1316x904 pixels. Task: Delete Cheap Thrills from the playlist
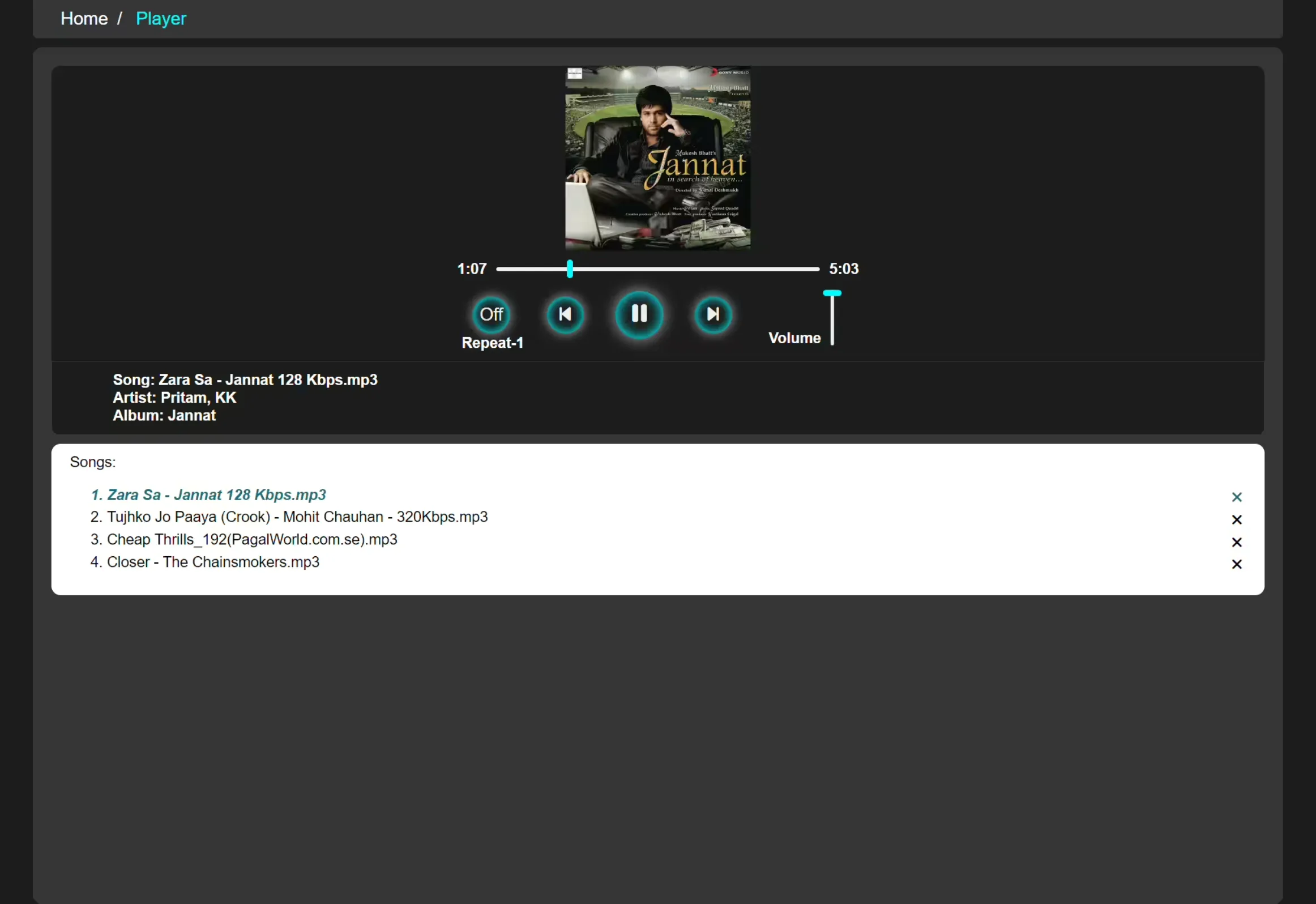pyautogui.click(x=1237, y=542)
